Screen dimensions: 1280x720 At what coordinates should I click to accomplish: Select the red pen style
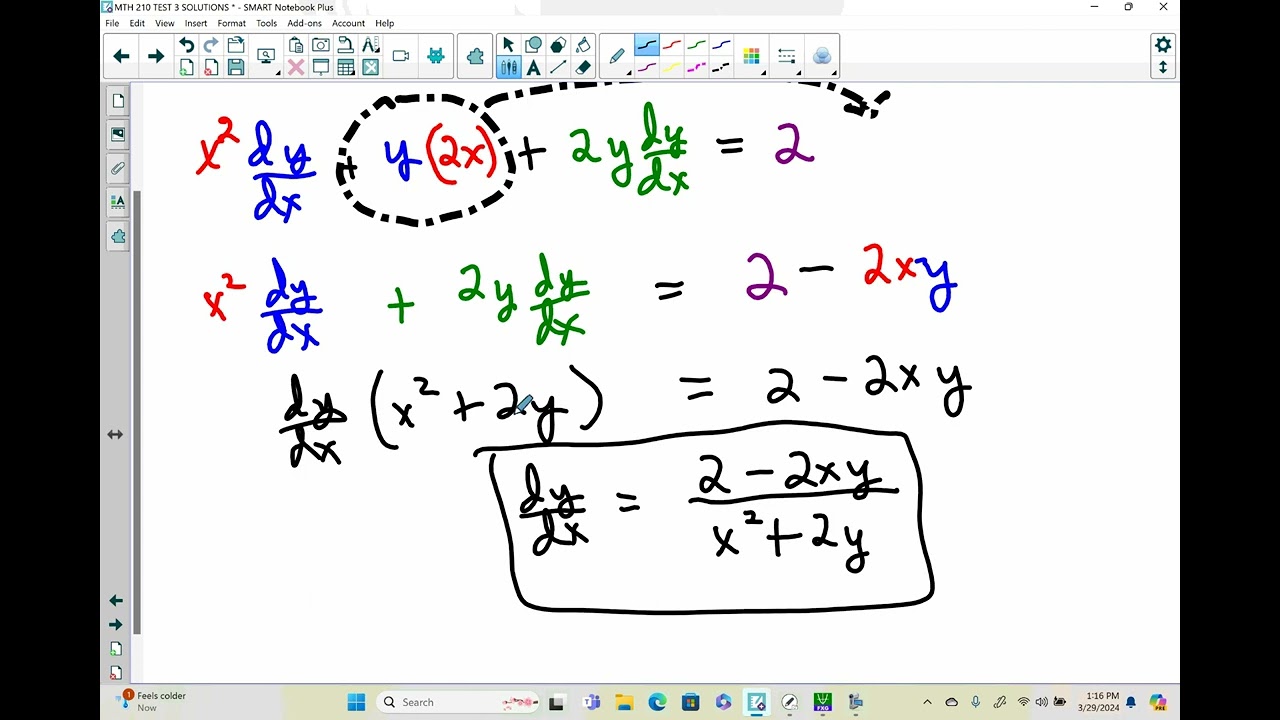point(672,46)
